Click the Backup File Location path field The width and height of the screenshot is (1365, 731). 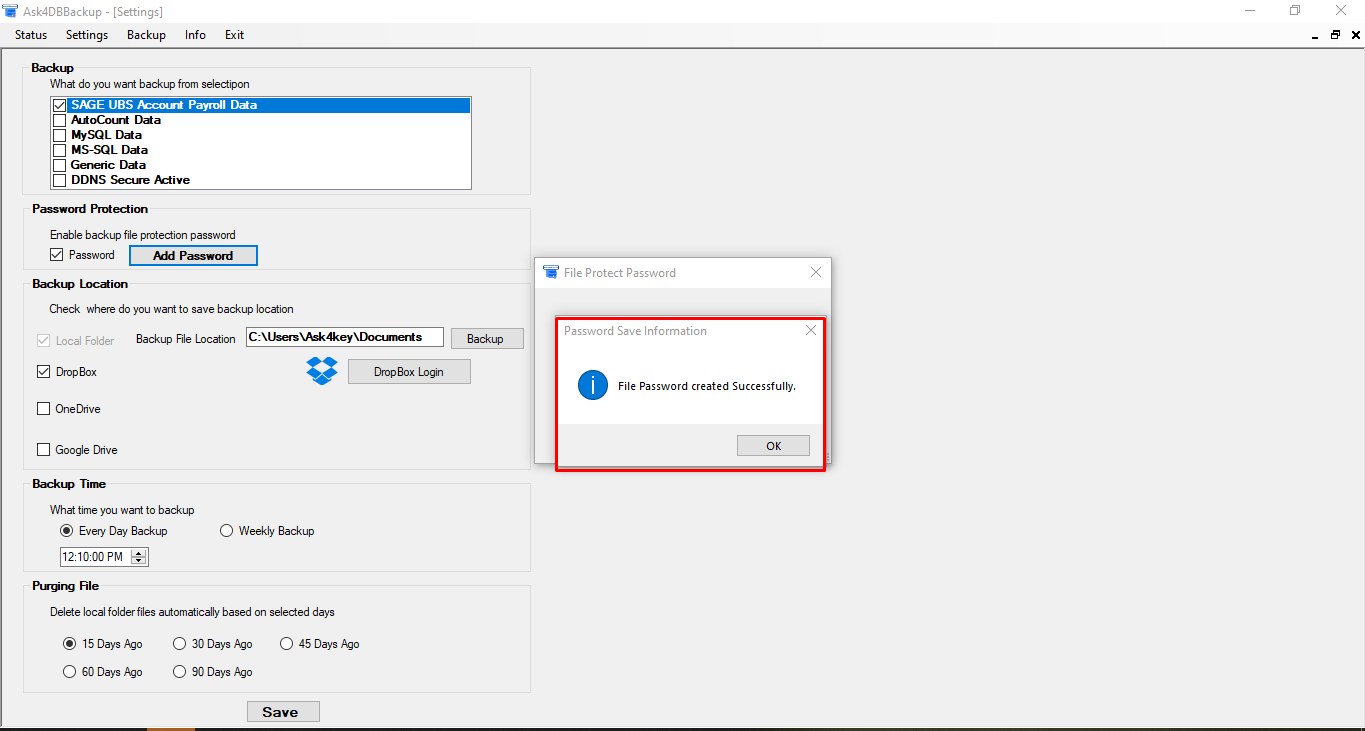[345, 337]
